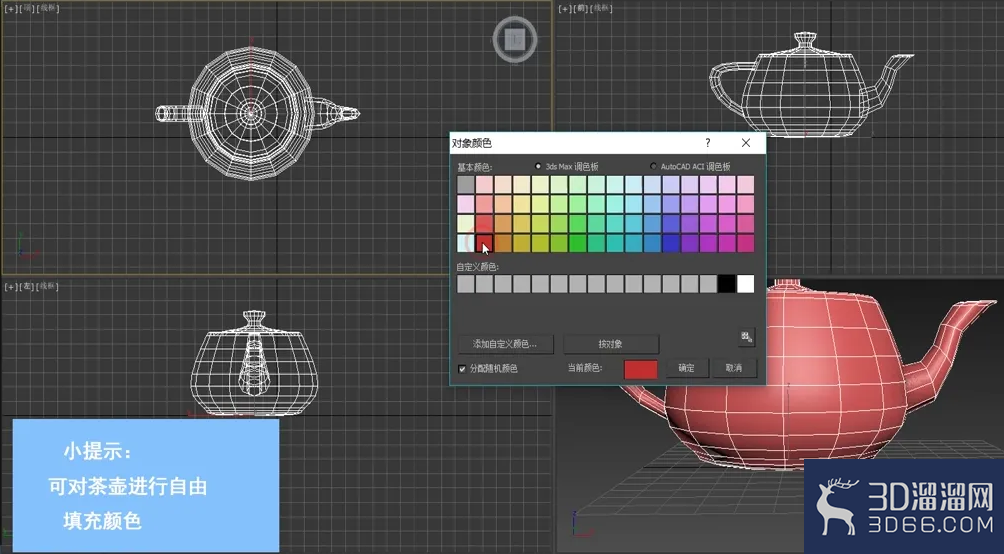The width and height of the screenshot is (1004, 554).
Task: Click the 基本颜色: label
Action: 474,167
